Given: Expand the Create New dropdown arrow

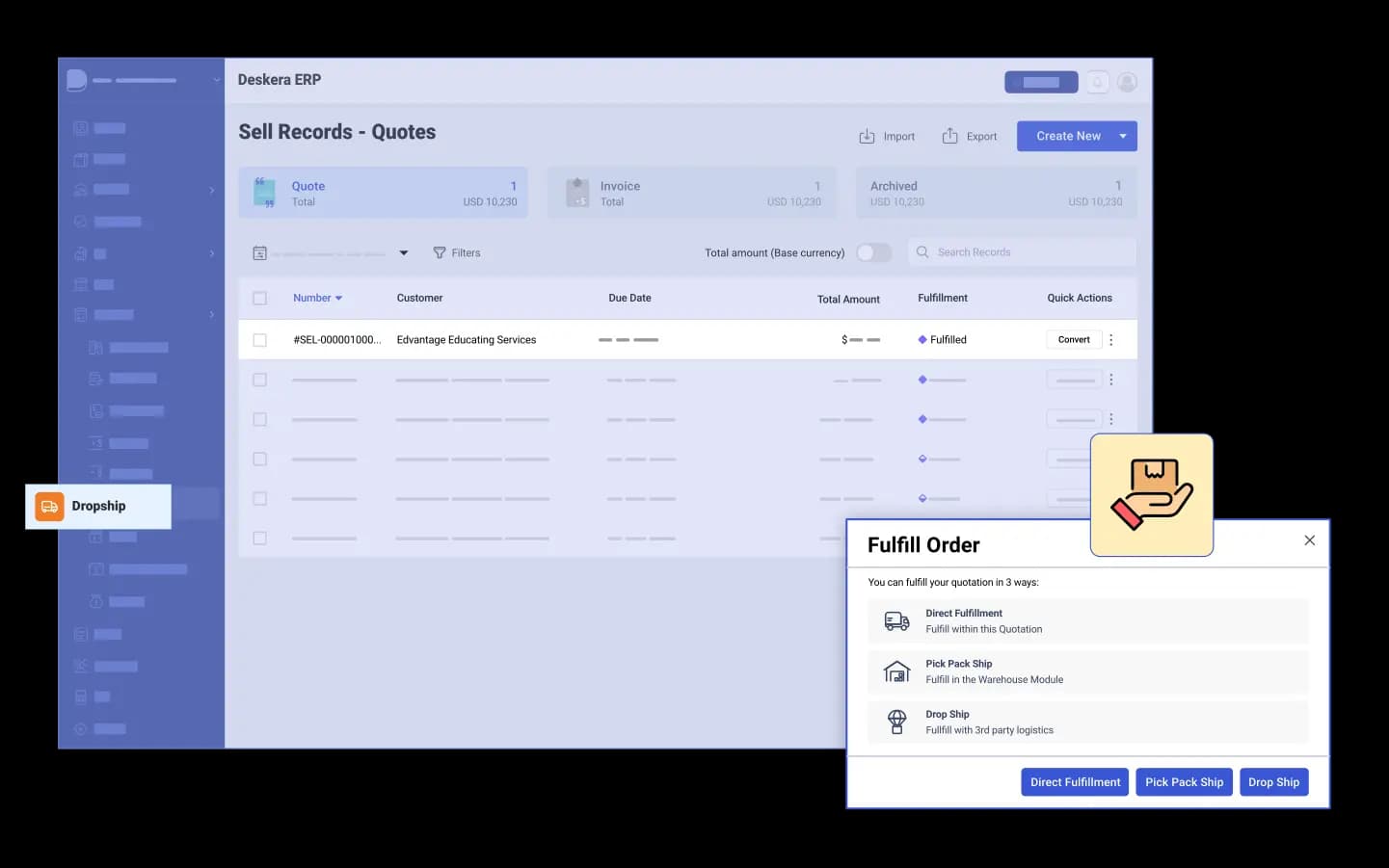Looking at the screenshot, I should (x=1123, y=137).
